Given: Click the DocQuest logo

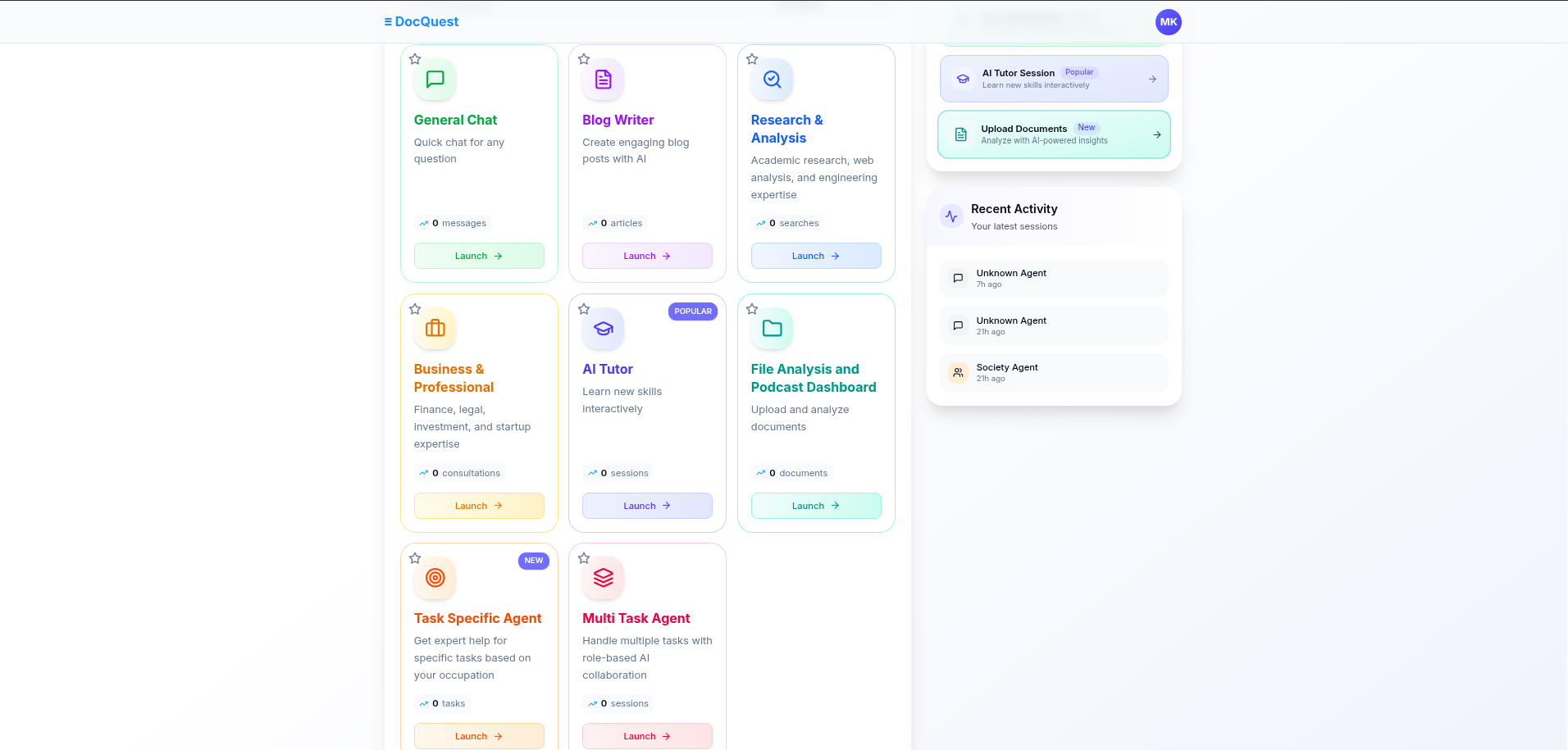Looking at the screenshot, I should point(426,21).
